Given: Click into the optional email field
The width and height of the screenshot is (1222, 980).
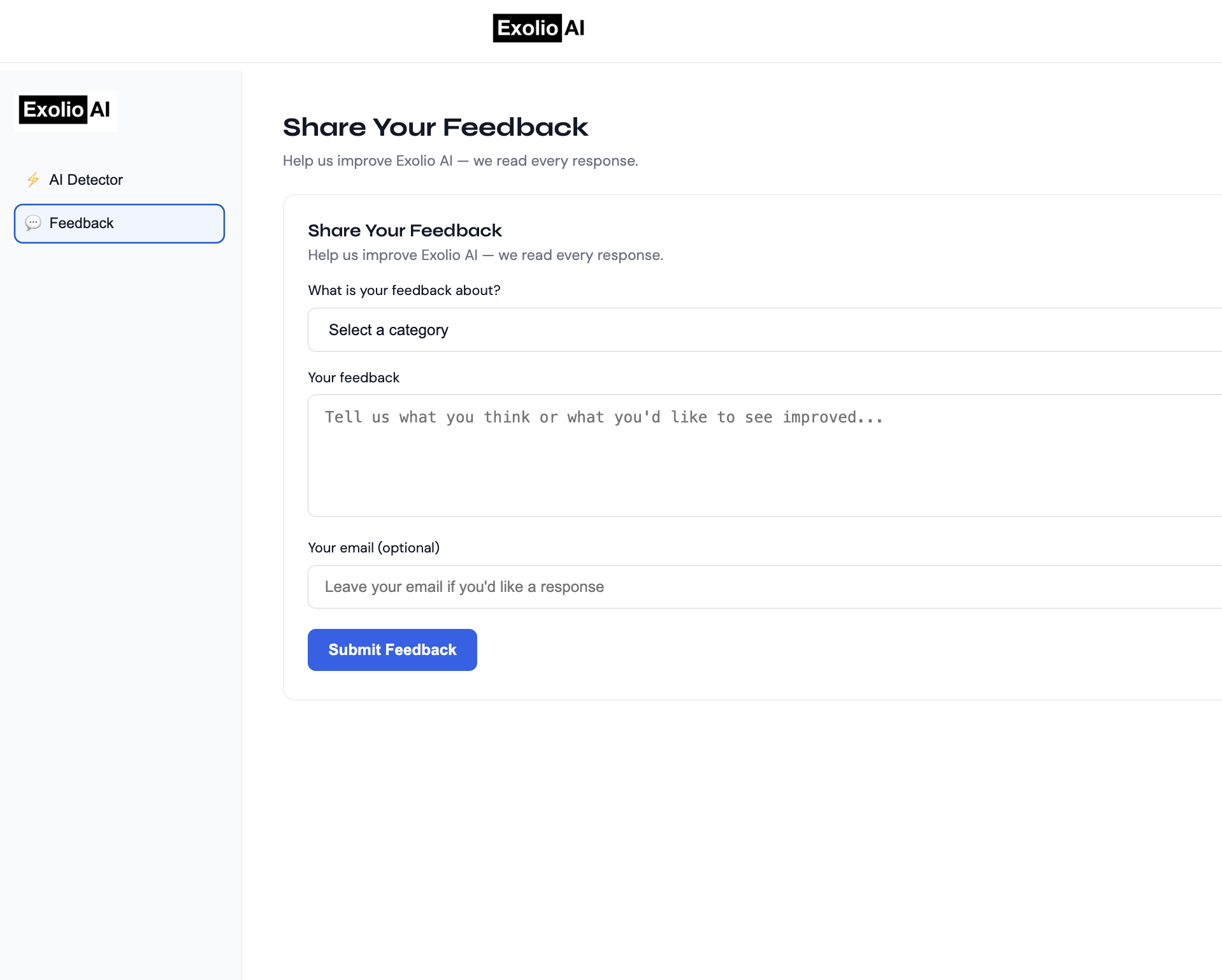Looking at the screenshot, I should pos(765,587).
